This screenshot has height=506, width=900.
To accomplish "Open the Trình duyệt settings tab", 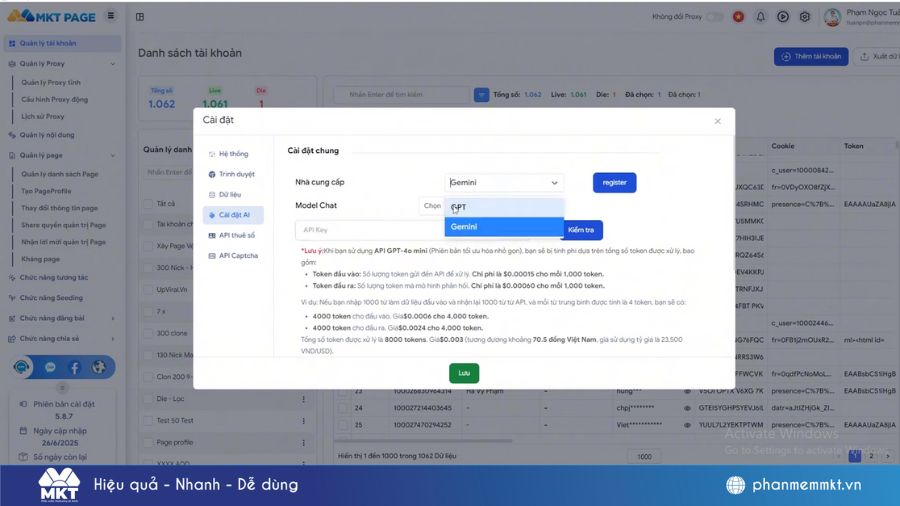I will pos(233,174).
